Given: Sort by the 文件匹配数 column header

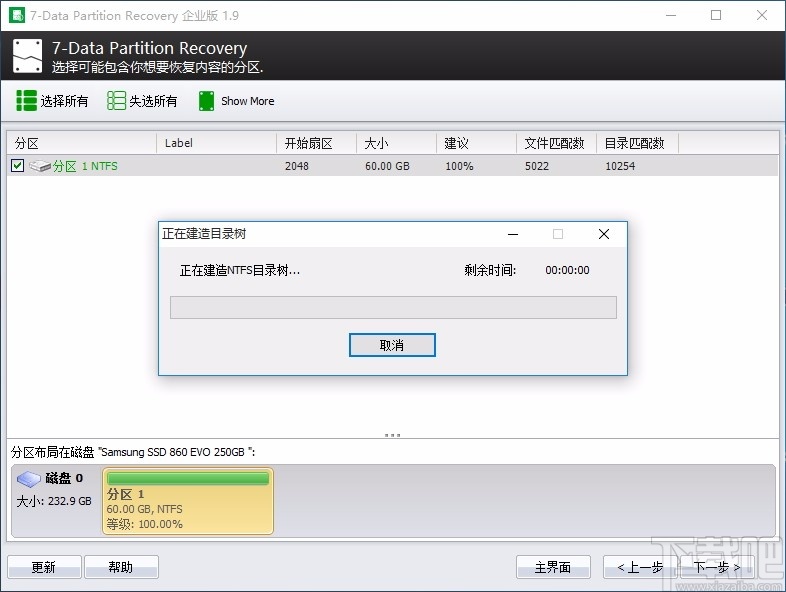Looking at the screenshot, I should [556, 143].
